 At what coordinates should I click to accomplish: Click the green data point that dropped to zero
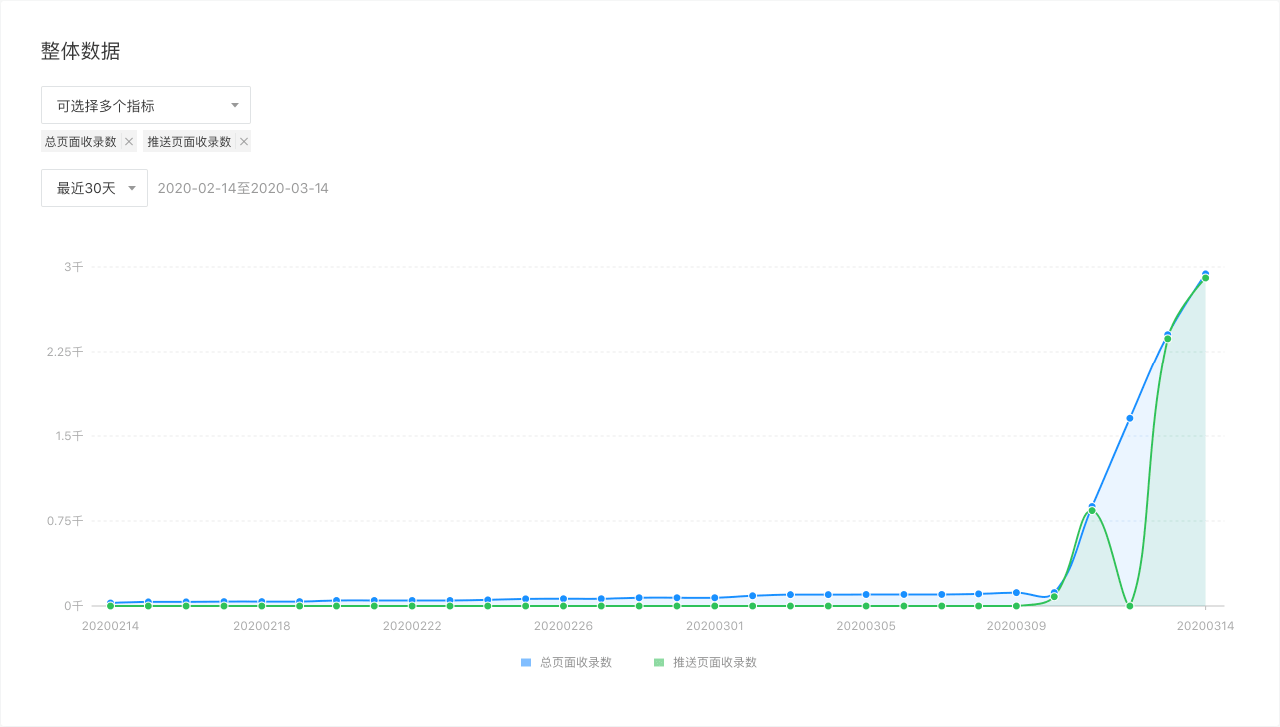(1130, 605)
